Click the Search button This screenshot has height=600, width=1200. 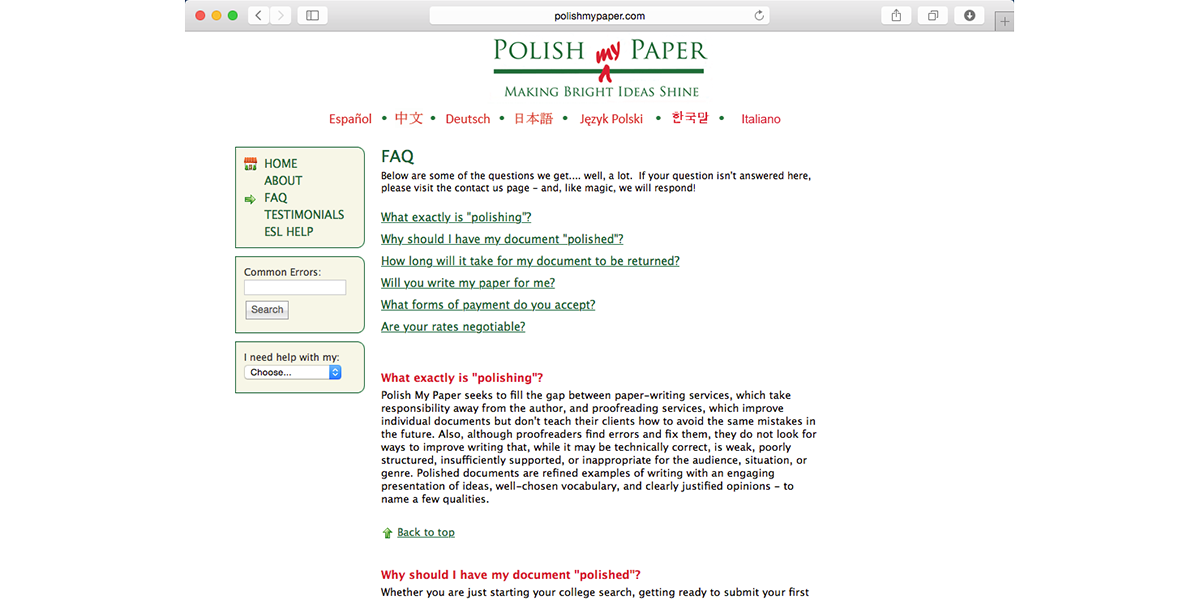pos(267,310)
